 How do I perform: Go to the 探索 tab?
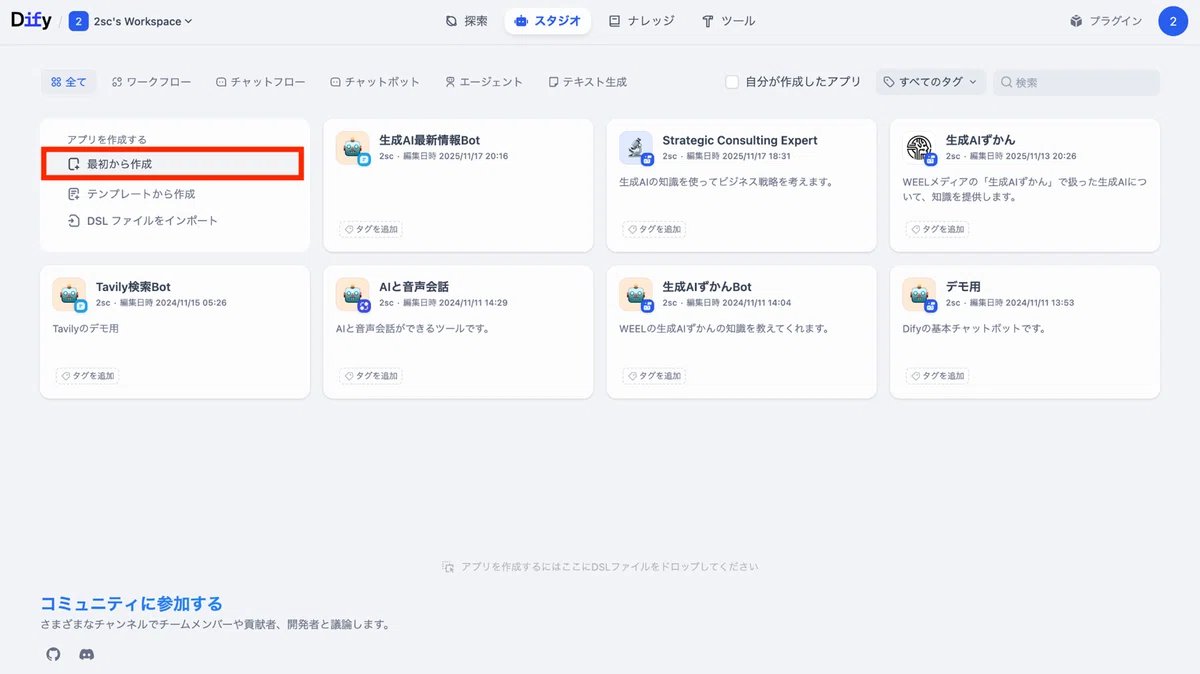click(466, 21)
